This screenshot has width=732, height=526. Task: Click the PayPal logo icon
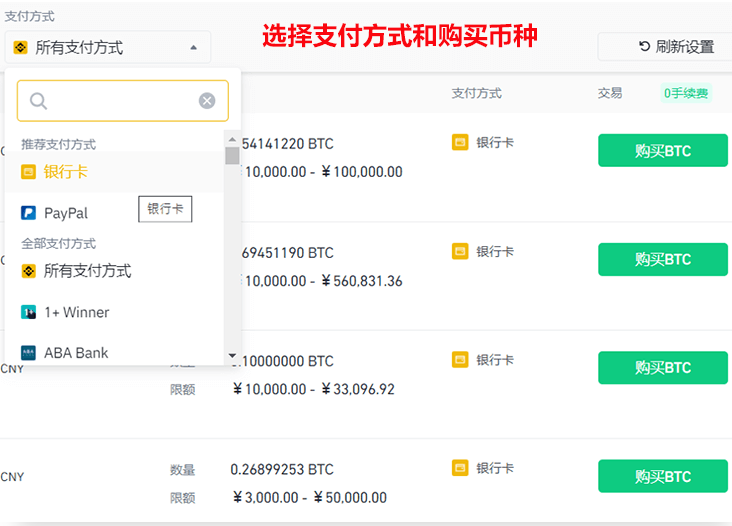pyautogui.click(x=29, y=213)
